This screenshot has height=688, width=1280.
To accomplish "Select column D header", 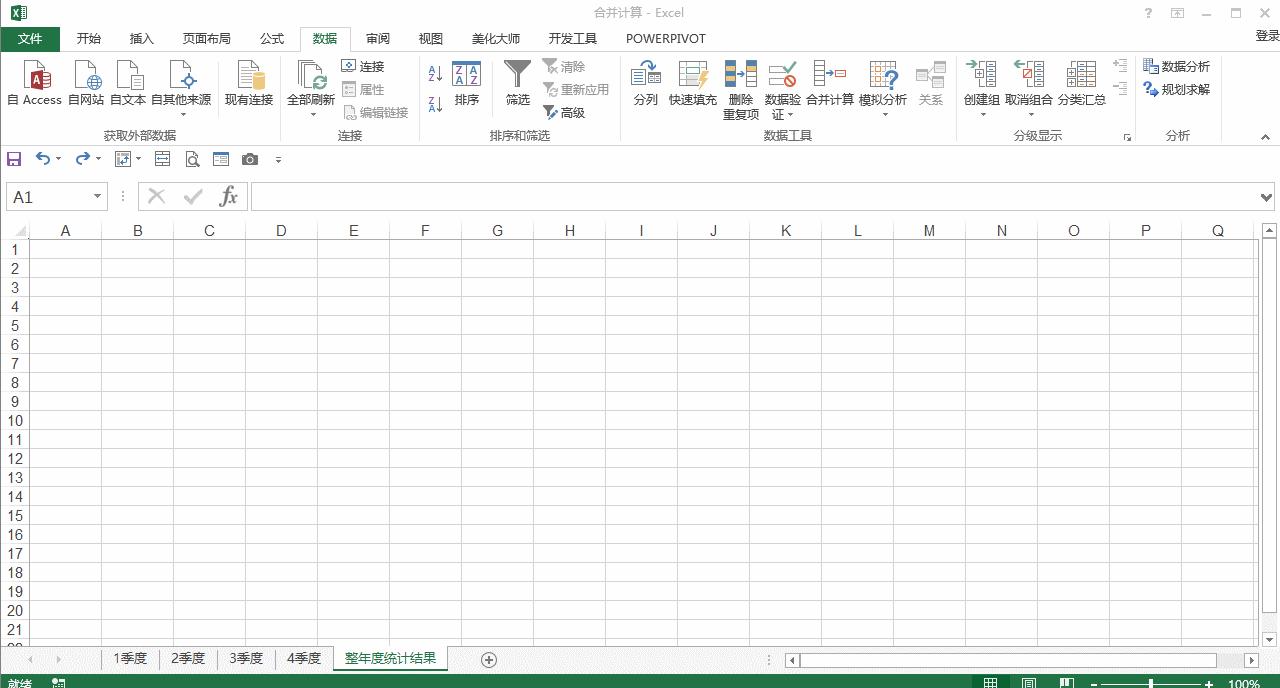I will (281, 230).
